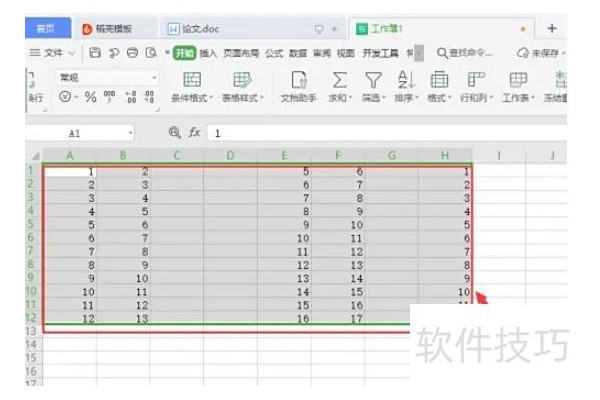Image resolution: width=600 pixels, height=400 pixels.
Task: Click the 行和列 rows and columns icon
Action: (476, 80)
